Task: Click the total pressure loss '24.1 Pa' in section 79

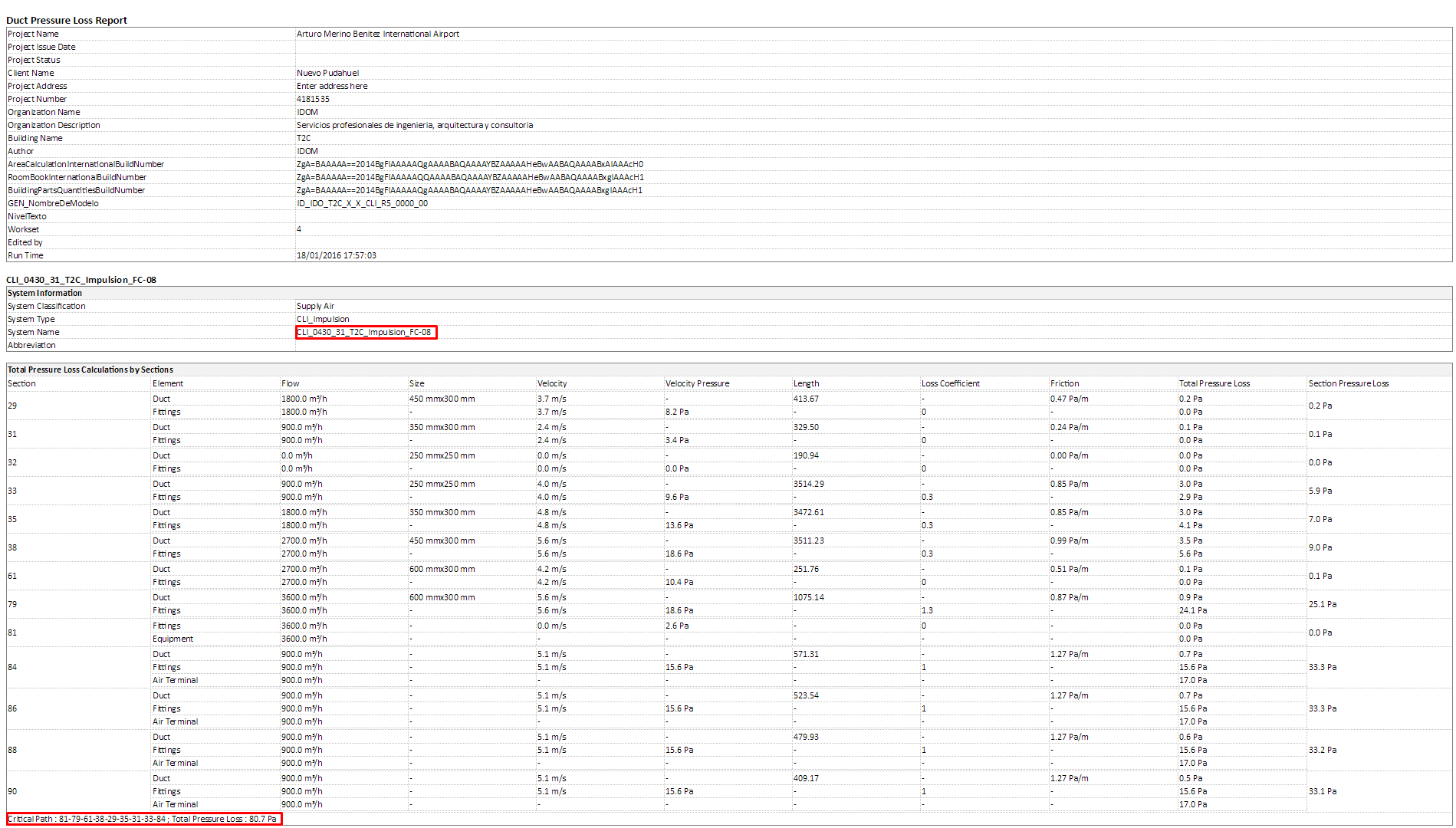Action: [1192, 610]
